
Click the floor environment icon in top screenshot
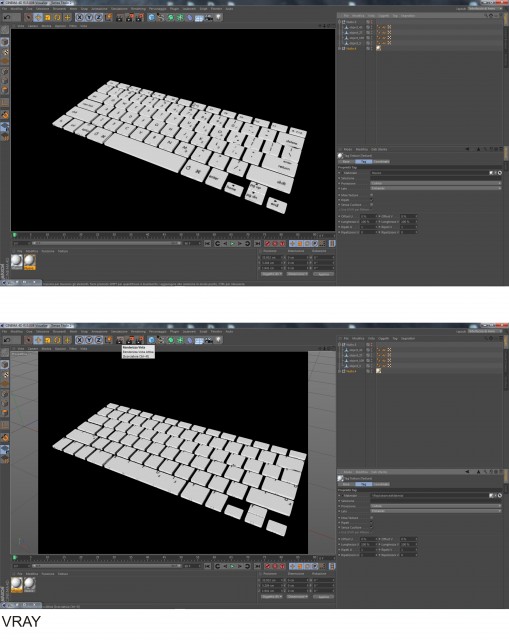(x=198, y=17)
